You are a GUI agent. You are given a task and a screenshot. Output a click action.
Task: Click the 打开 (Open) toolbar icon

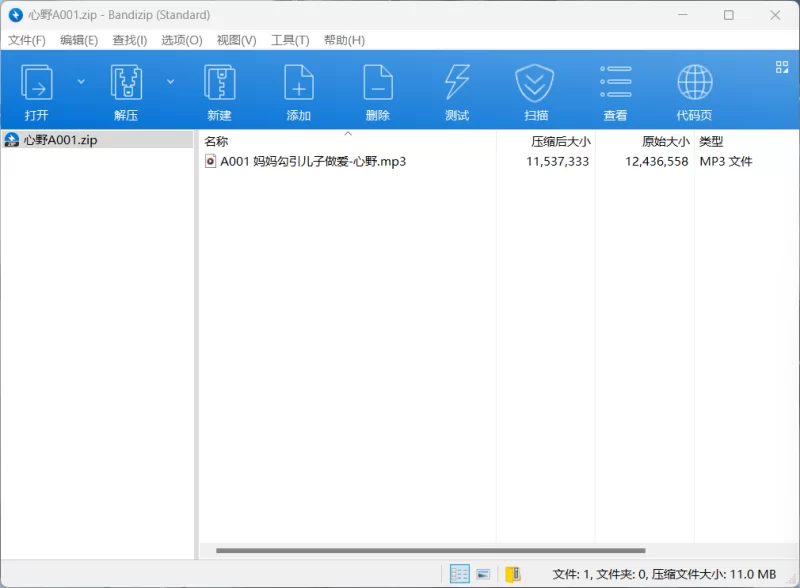(36, 82)
